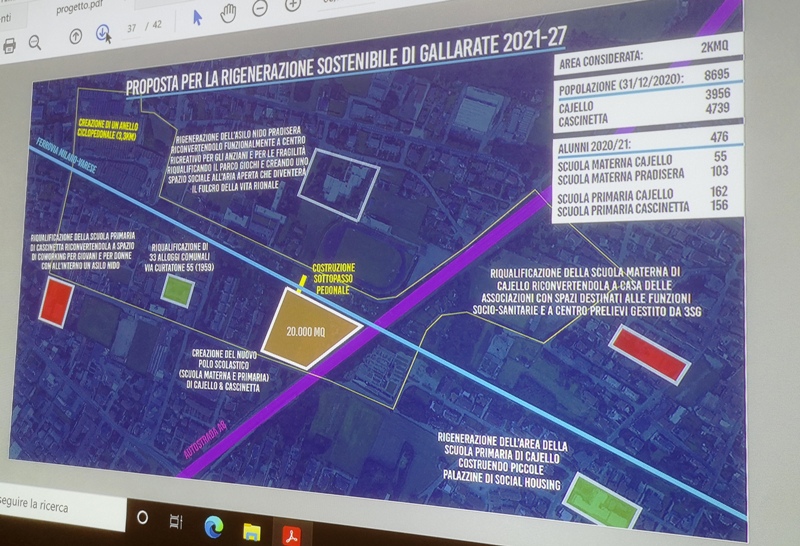The width and height of the screenshot is (800, 546).
Task: Click 'Costruzione sottopasso pedonale' yellow label
Action: [x=334, y=279]
